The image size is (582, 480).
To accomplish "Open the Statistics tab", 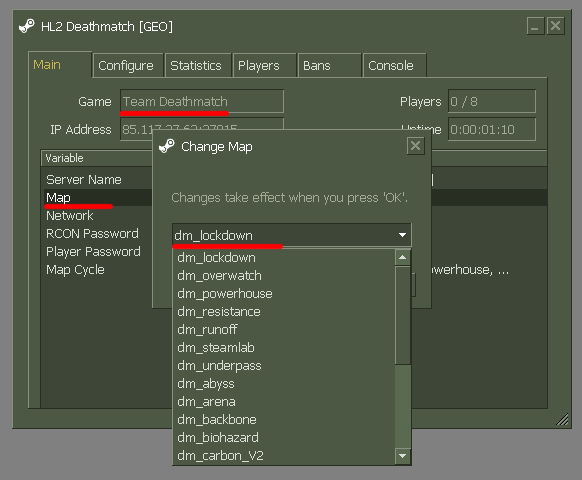I will pyautogui.click(x=198, y=65).
